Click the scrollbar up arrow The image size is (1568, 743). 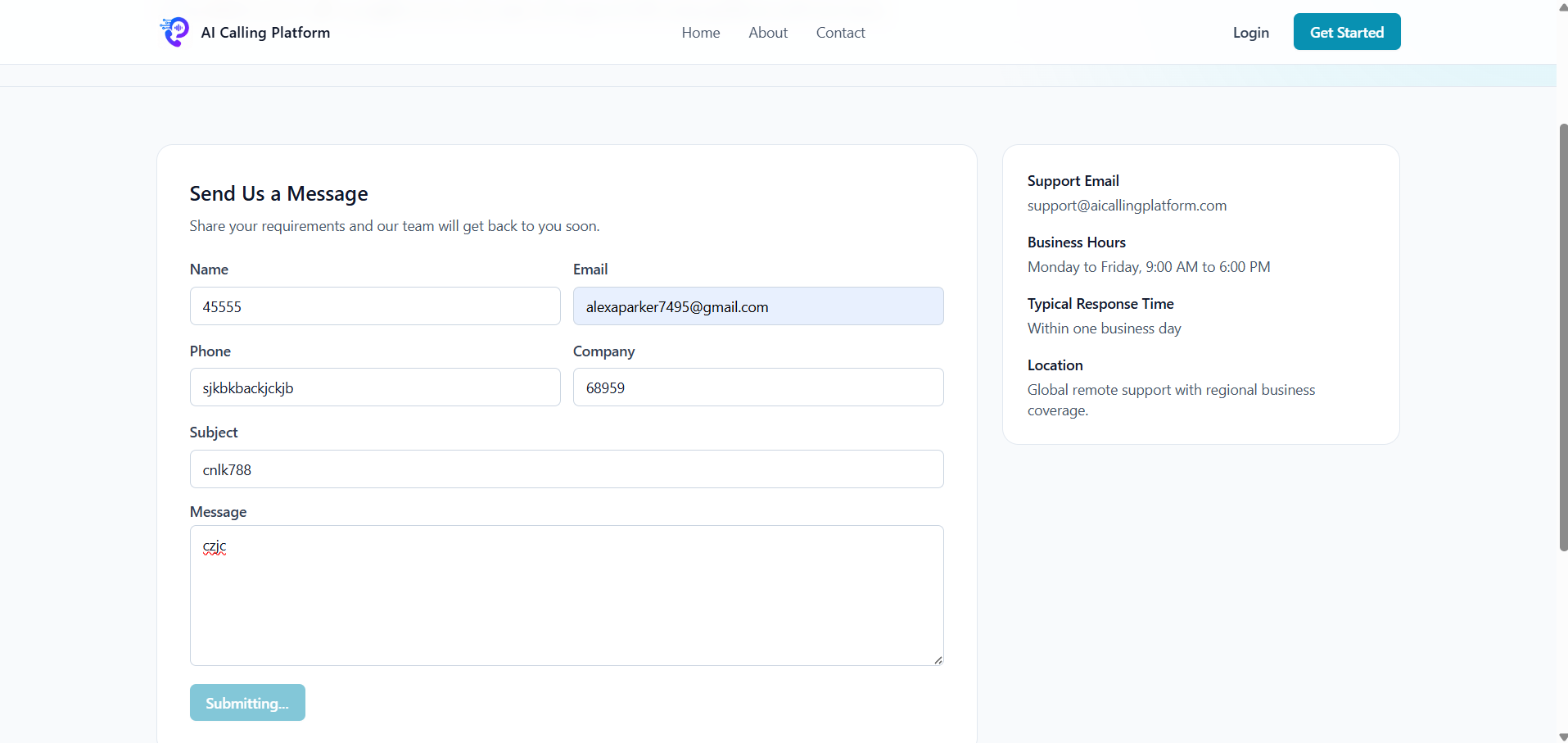[1563, 7]
